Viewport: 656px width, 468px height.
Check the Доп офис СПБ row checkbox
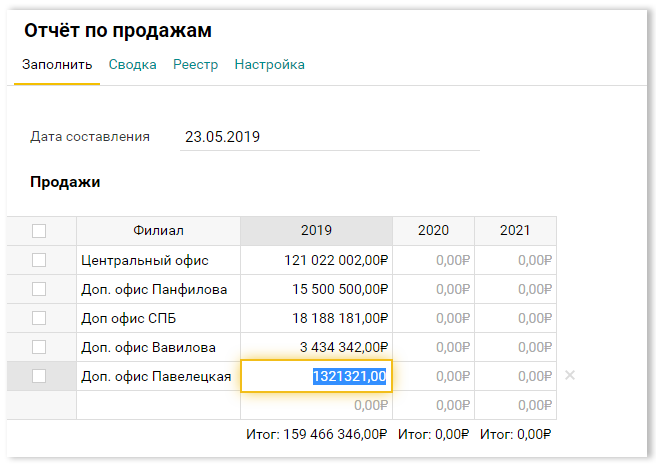(x=39, y=318)
